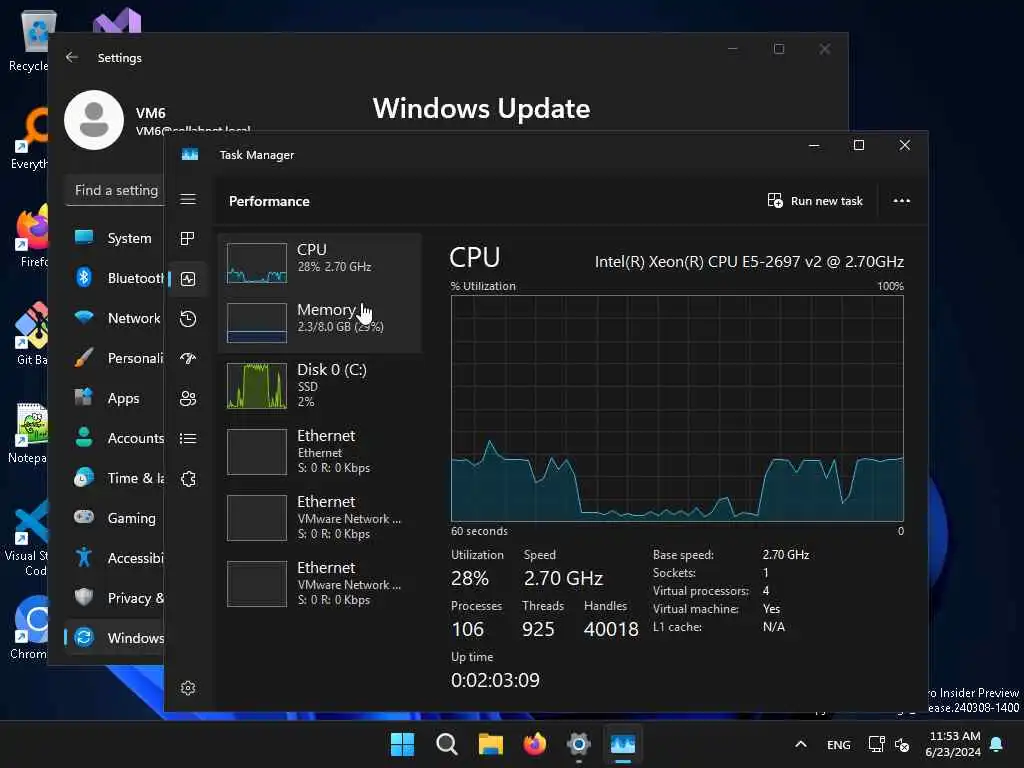Screen dimensions: 1024x768
Task: Open the three-dot more options menu
Action: point(901,200)
